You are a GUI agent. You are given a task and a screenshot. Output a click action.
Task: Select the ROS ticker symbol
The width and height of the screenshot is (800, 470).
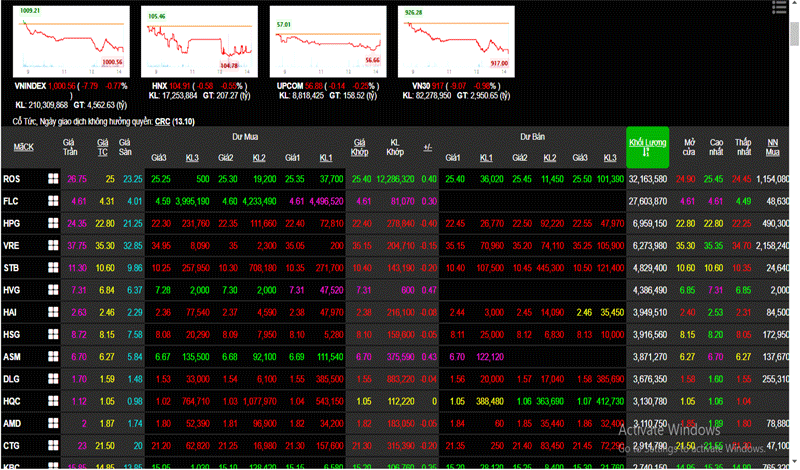click(11, 179)
